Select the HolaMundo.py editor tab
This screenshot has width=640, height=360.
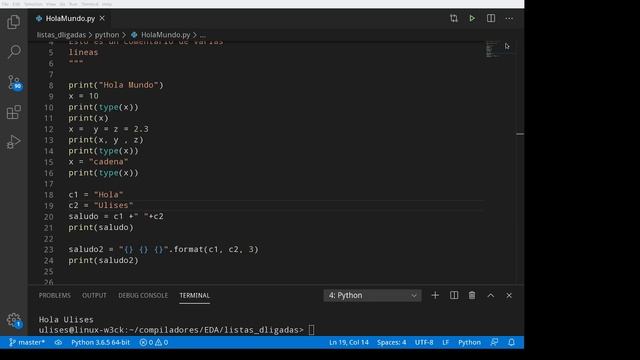point(70,18)
